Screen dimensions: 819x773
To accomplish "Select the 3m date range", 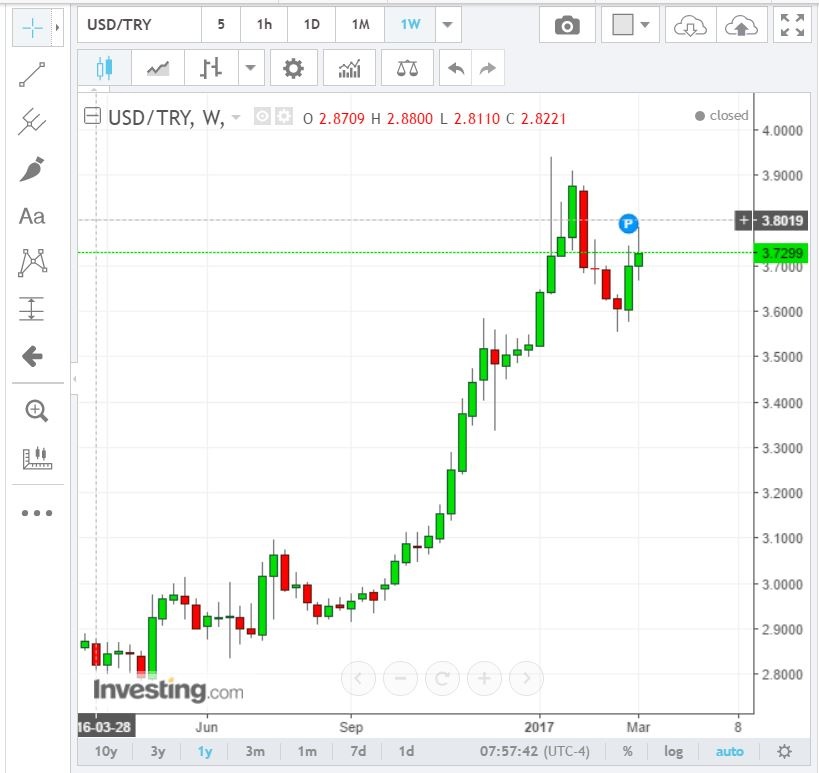I will tap(255, 751).
